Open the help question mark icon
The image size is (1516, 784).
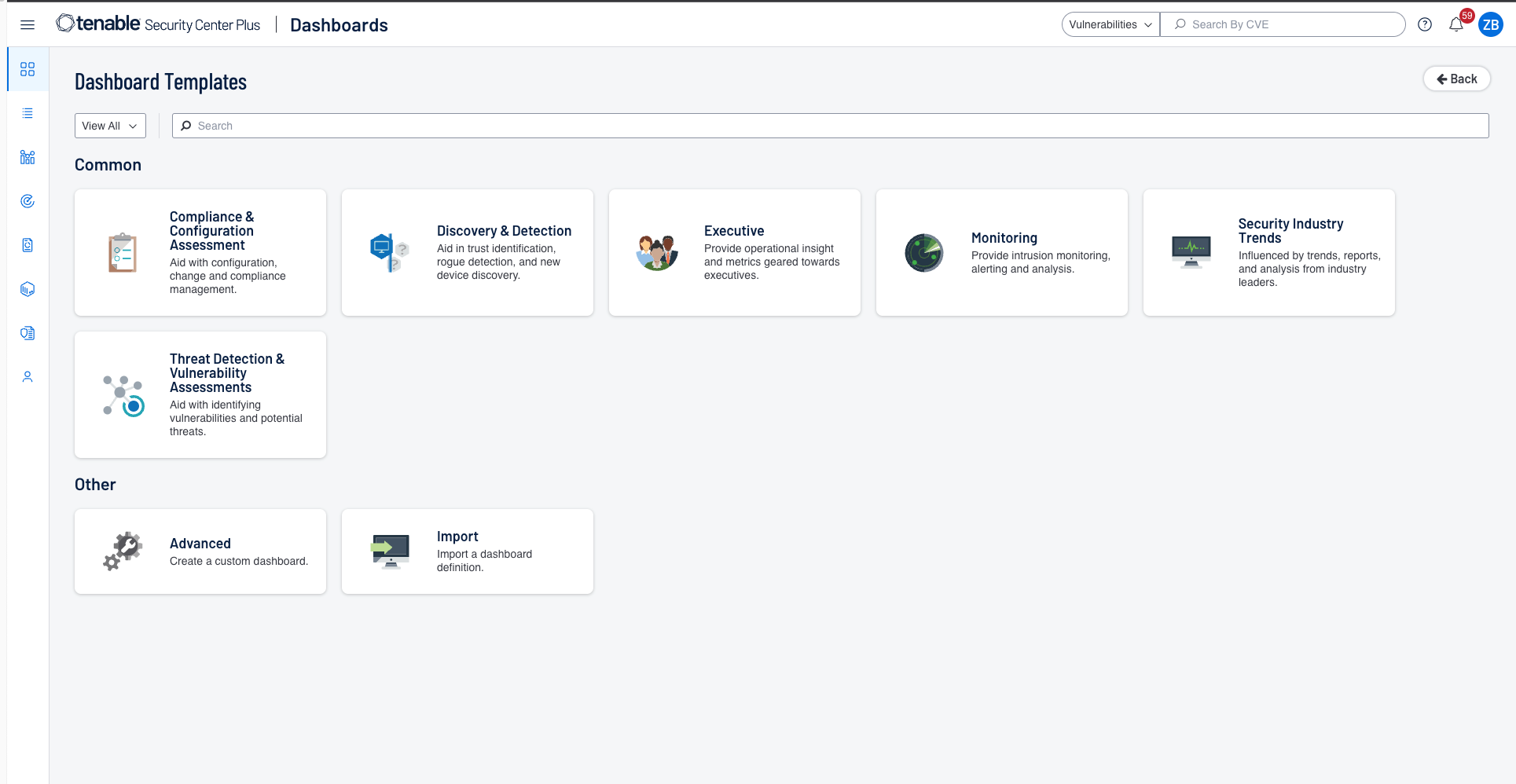tap(1425, 24)
